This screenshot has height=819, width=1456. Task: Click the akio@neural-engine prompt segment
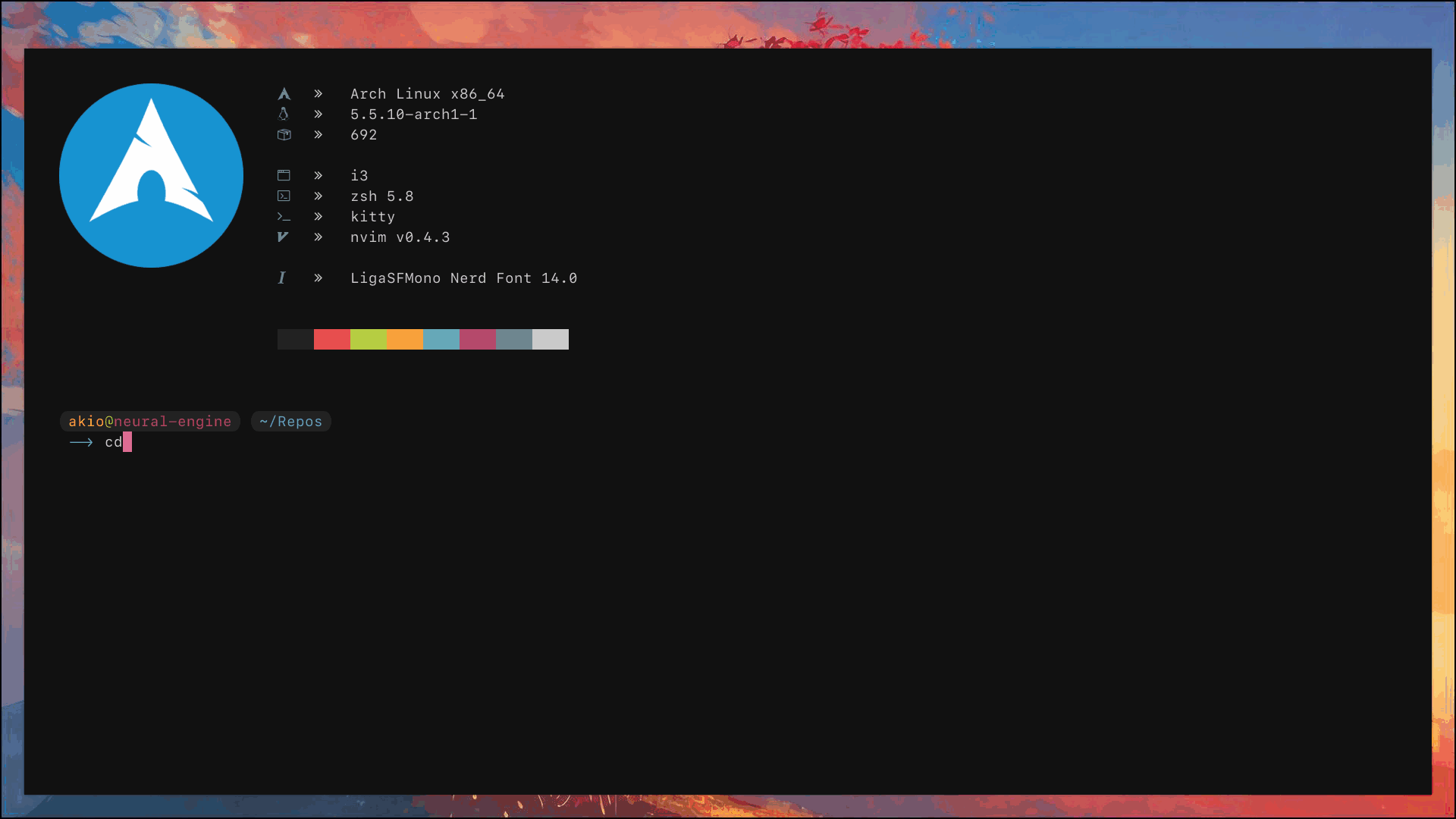[x=150, y=422]
